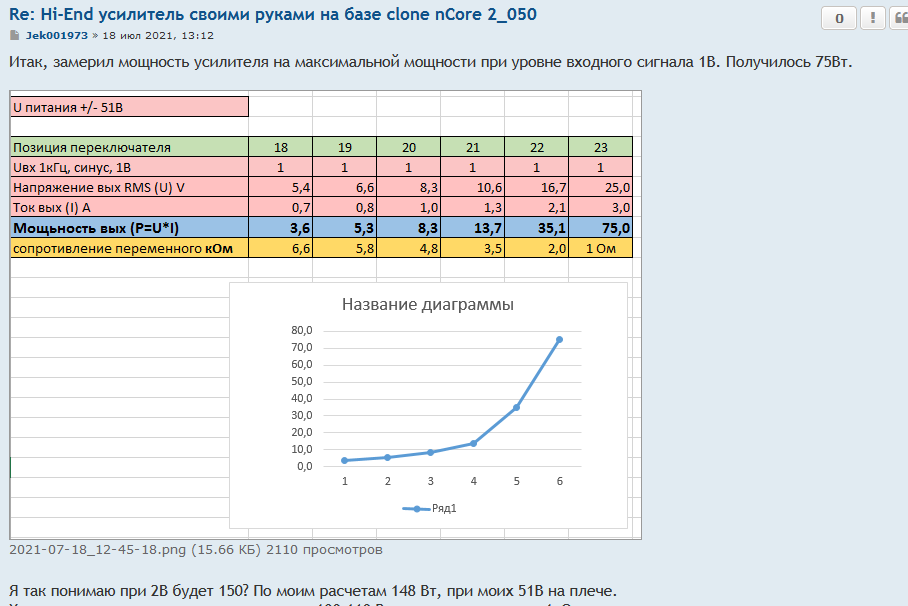Click the first data point on the chart line
The width and height of the screenshot is (908, 606).
click(345, 460)
